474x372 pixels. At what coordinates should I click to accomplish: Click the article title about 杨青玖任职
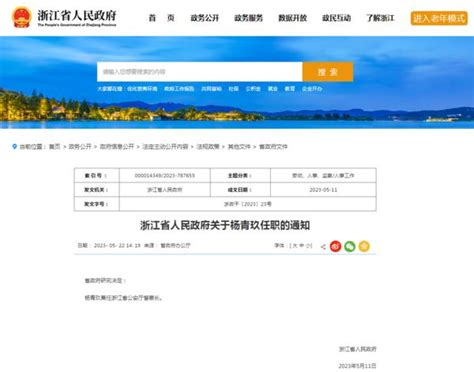coord(225,226)
